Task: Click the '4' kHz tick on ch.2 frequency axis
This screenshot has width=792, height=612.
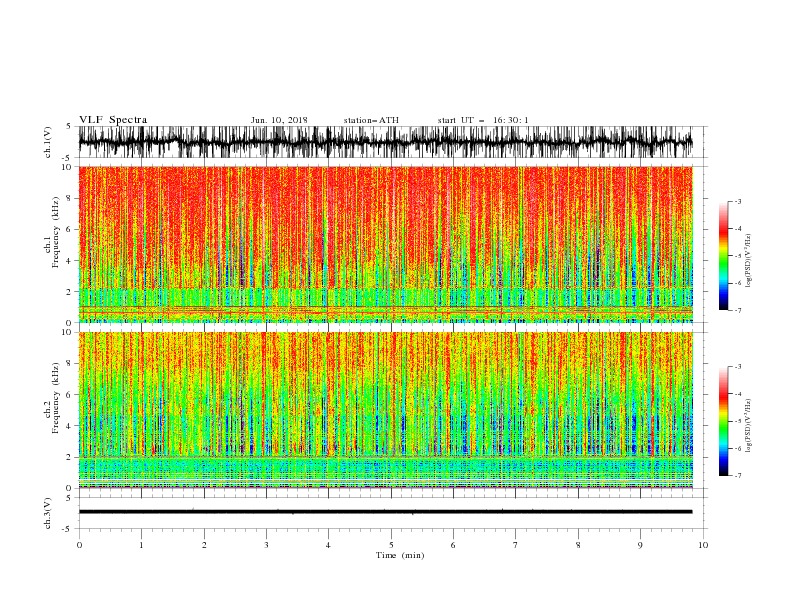Action: pos(70,426)
